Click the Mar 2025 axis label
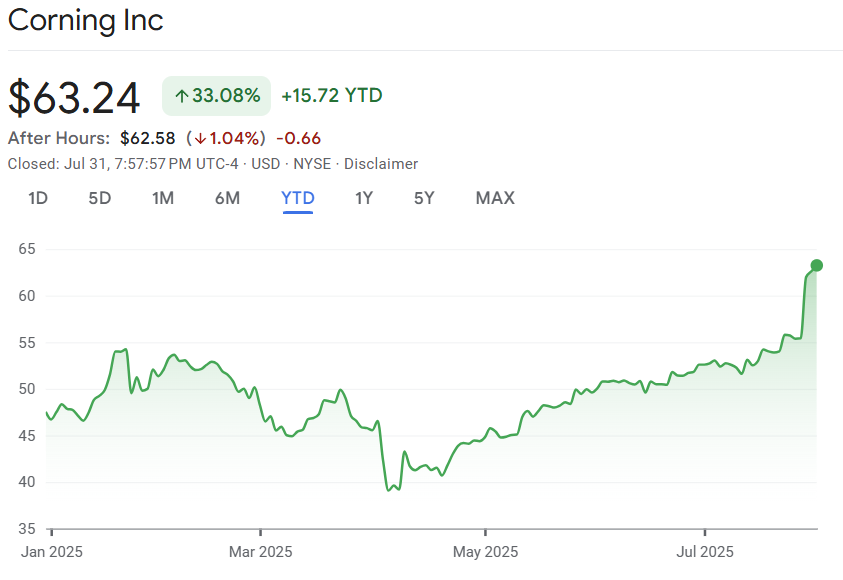The image size is (843, 580). pyautogui.click(x=261, y=552)
